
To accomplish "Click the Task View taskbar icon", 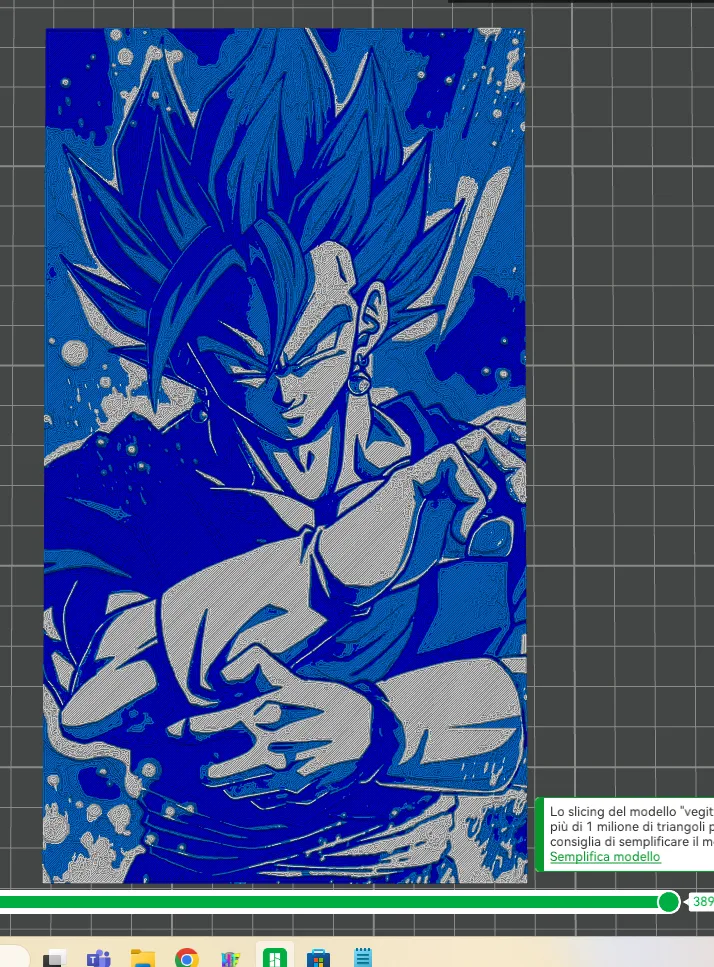I will pyautogui.click(x=55, y=960).
